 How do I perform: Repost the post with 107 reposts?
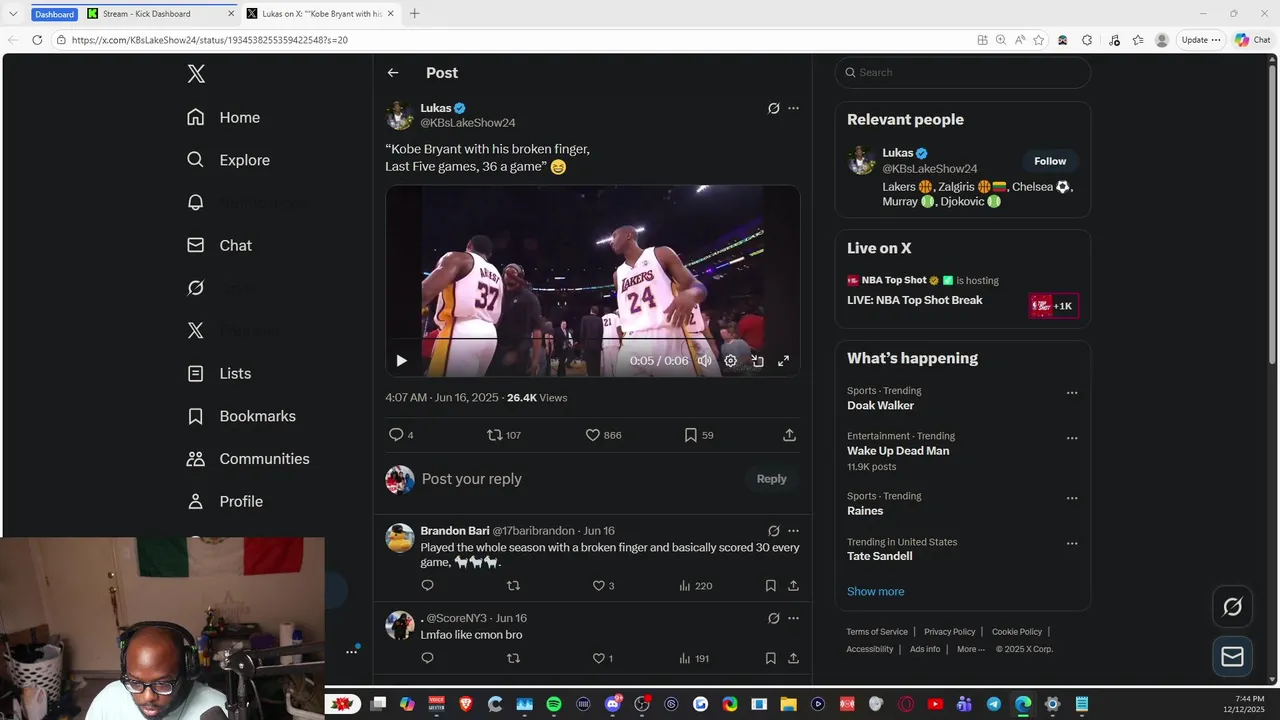(x=503, y=435)
